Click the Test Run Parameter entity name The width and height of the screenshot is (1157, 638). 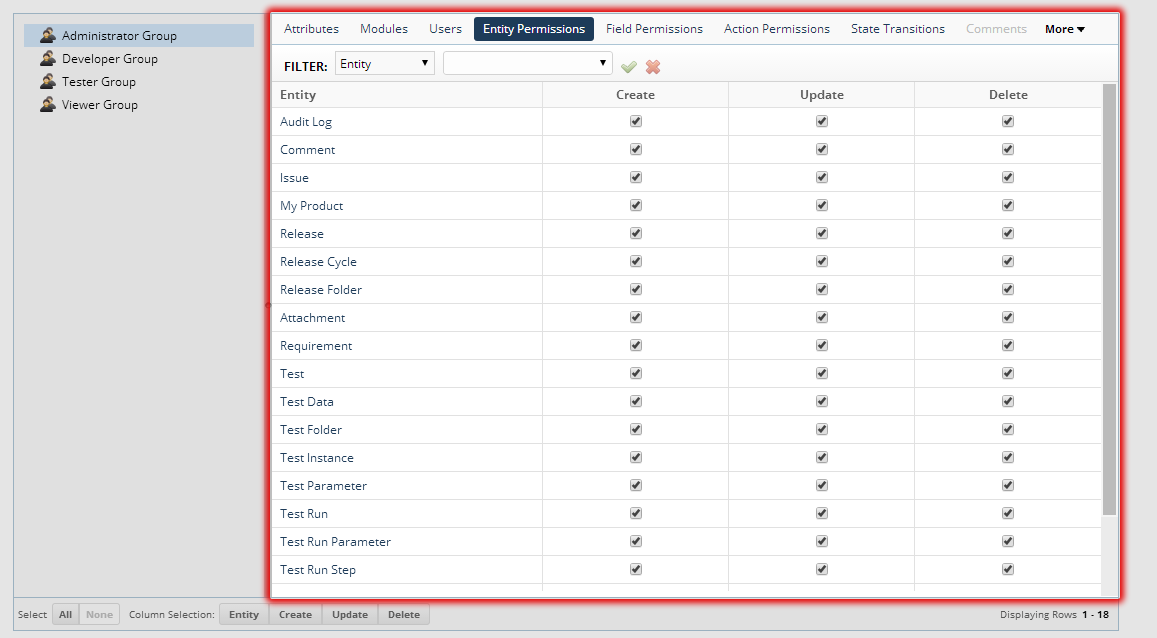coord(335,542)
